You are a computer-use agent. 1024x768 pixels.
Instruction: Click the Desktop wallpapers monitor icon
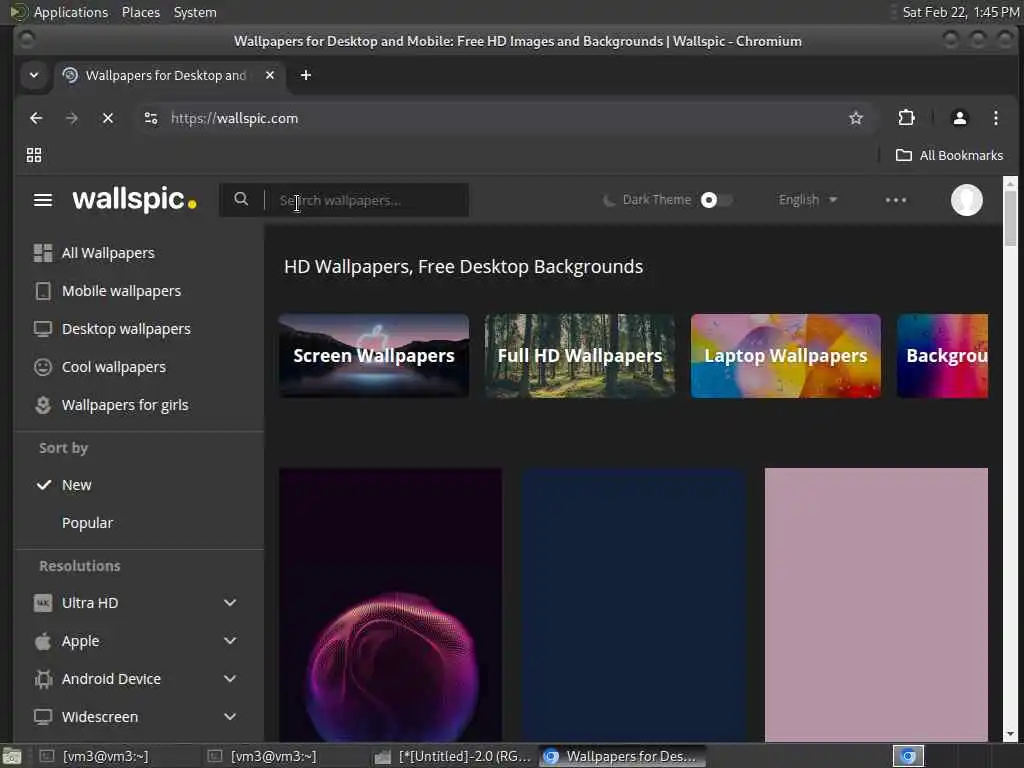pos(43,328)
